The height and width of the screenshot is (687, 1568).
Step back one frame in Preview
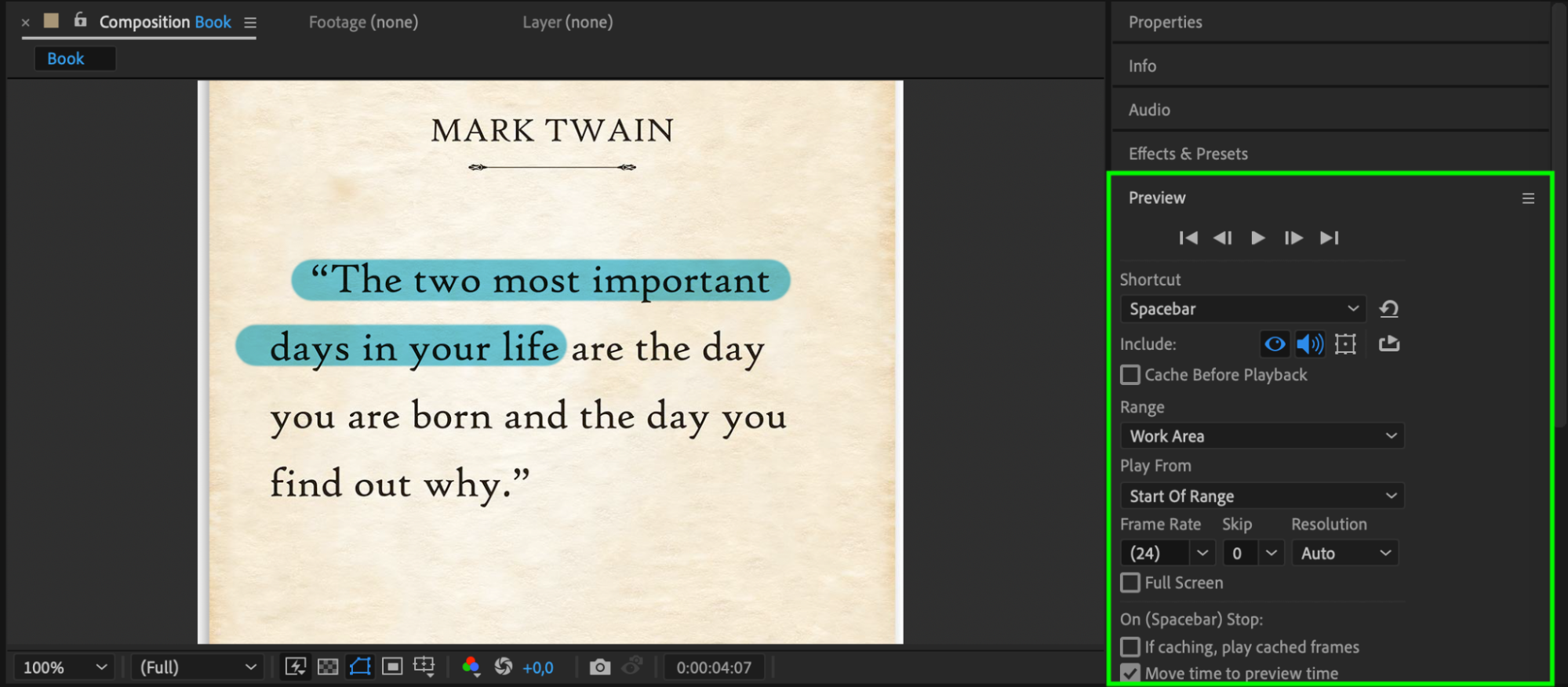[1223, 238]
